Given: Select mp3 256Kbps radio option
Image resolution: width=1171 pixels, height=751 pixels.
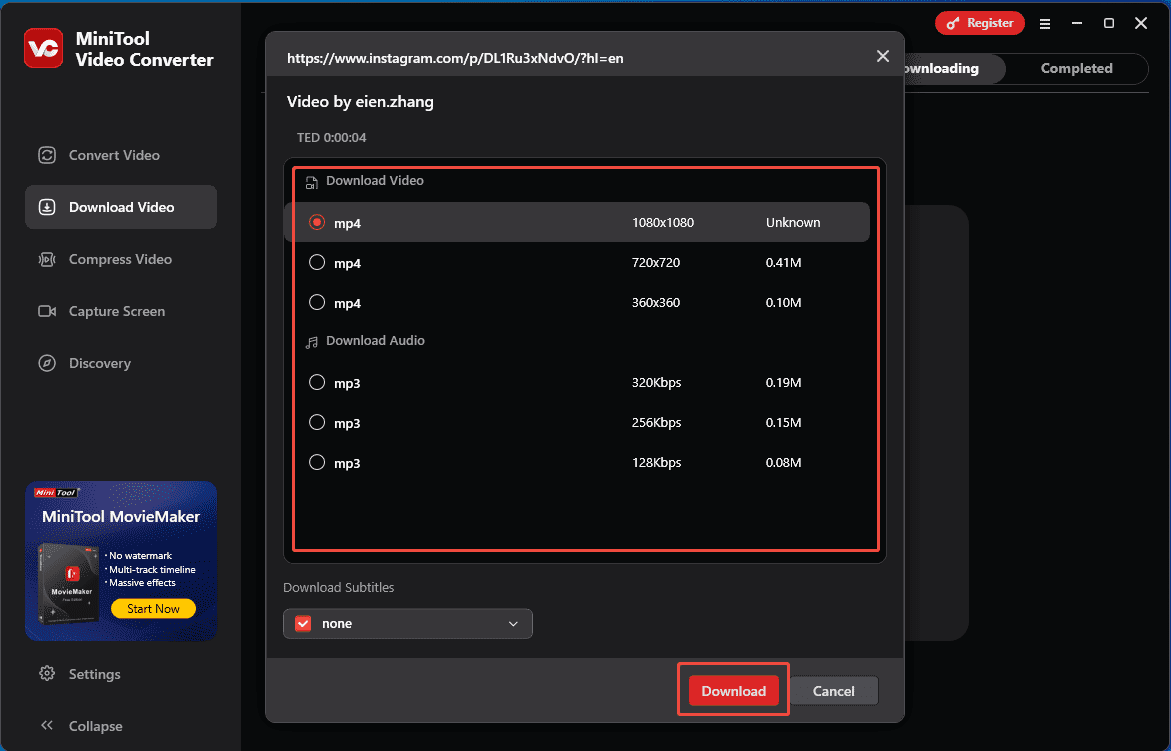Looking at the screenshot, I should [317, 423].
